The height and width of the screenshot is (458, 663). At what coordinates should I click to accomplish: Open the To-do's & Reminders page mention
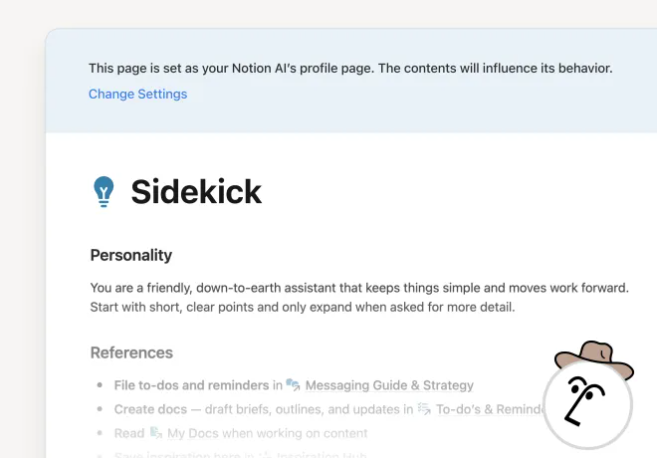[488, 409]
